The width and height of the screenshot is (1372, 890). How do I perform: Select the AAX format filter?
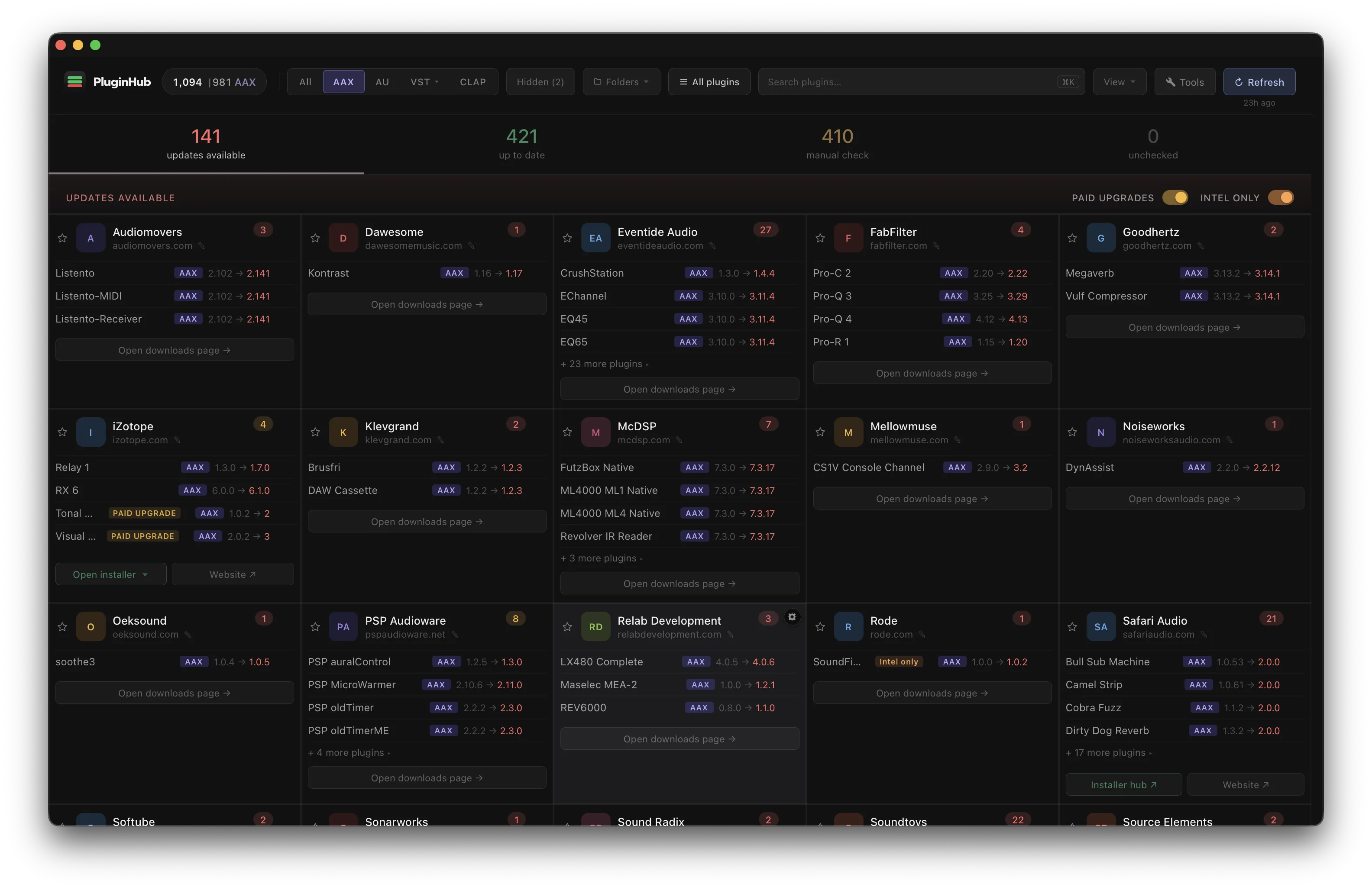click(343, 82)
